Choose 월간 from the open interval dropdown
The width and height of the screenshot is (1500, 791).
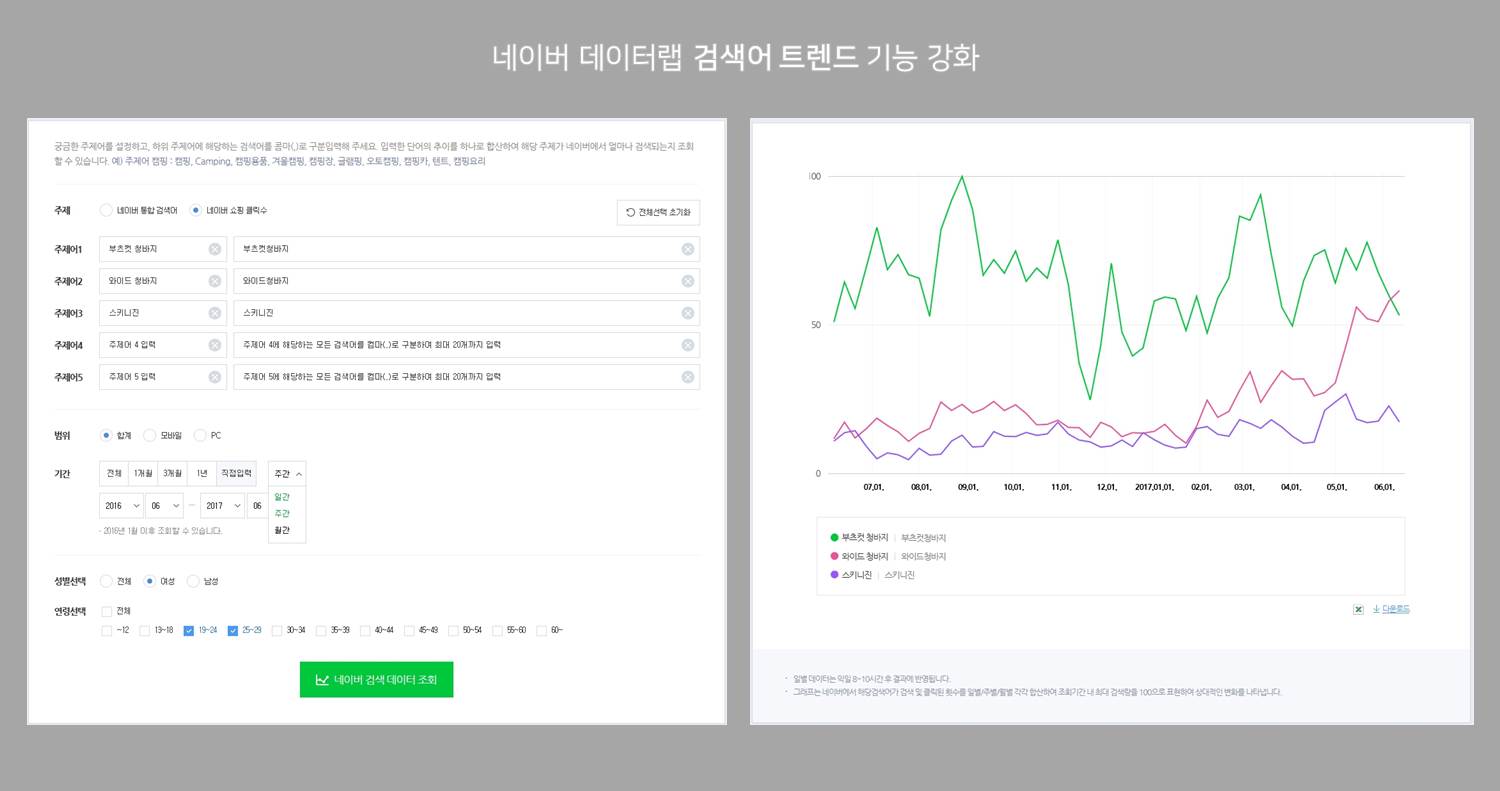(x=282, y=530)
